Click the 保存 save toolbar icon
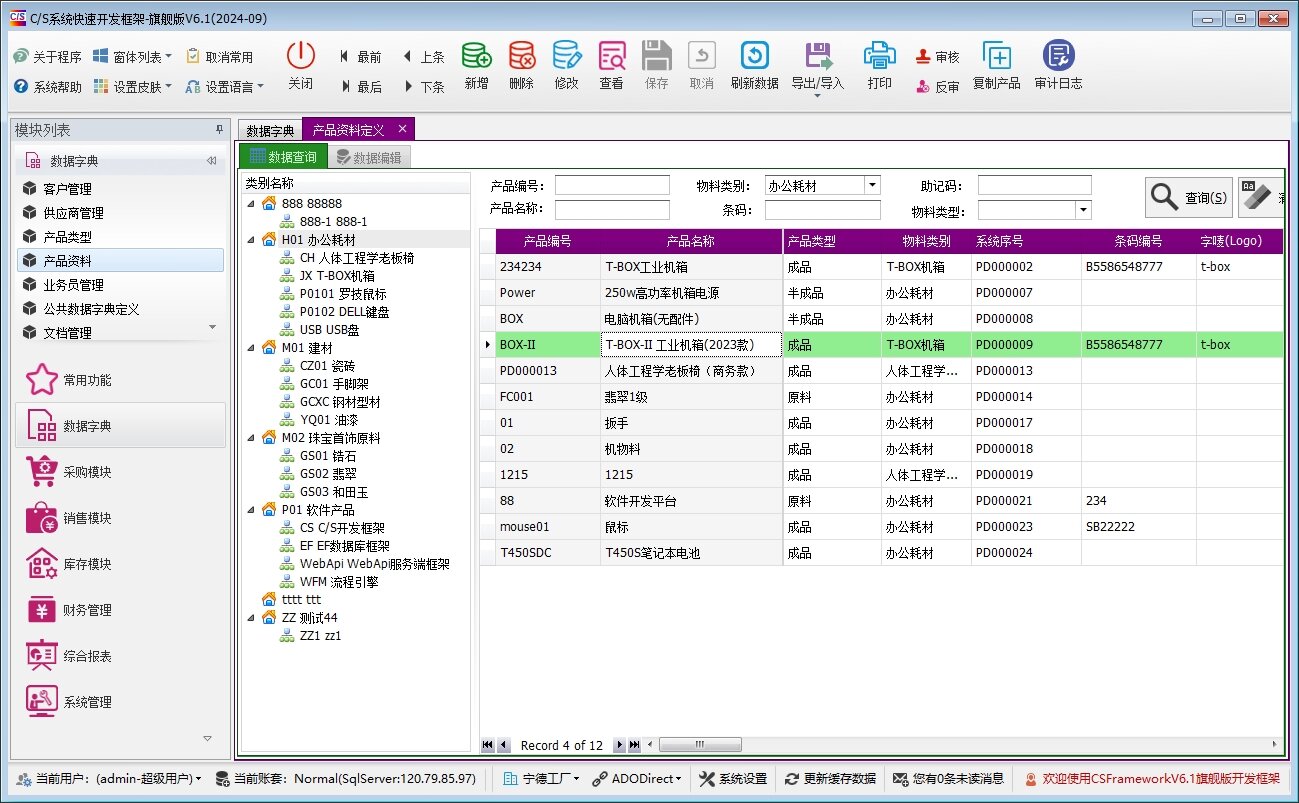This screenshot has height=803, width=1299. (x=656, y=65)
